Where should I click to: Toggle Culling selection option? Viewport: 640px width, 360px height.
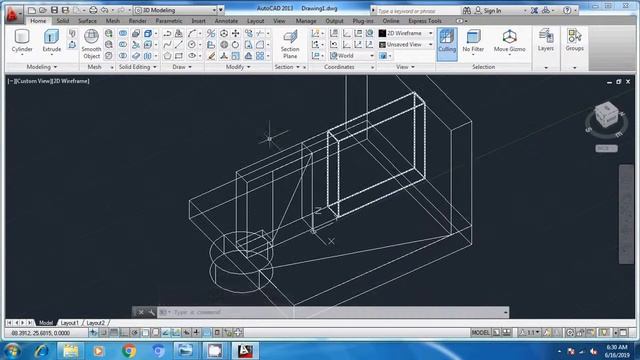pos(447,44)
